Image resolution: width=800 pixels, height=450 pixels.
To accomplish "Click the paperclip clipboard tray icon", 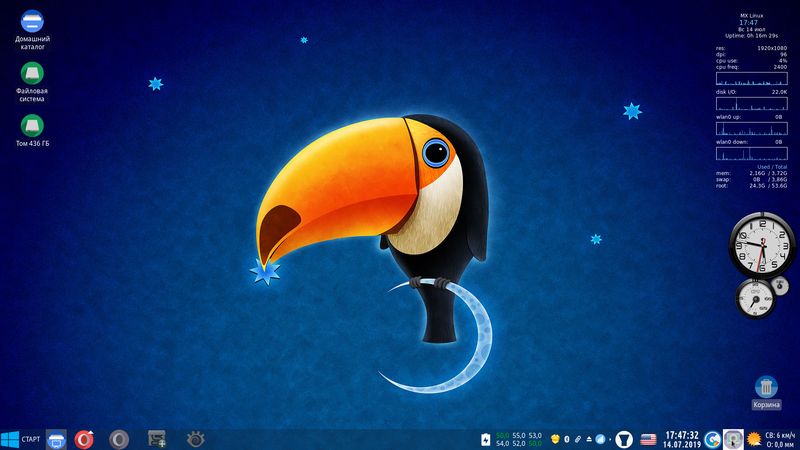I will click(578, 439).
